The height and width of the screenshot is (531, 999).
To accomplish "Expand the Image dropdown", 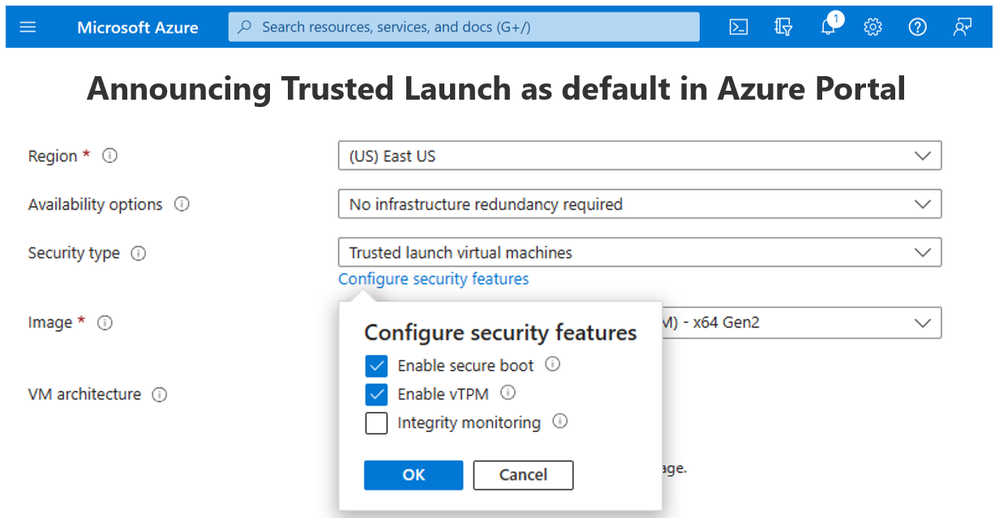I will tap(800, 323).
